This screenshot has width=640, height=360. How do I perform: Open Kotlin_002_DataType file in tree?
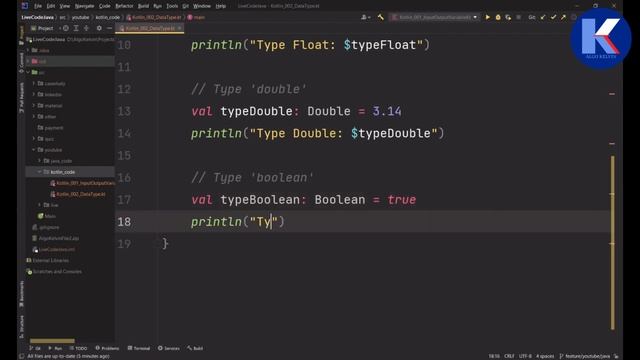[78, 194]
